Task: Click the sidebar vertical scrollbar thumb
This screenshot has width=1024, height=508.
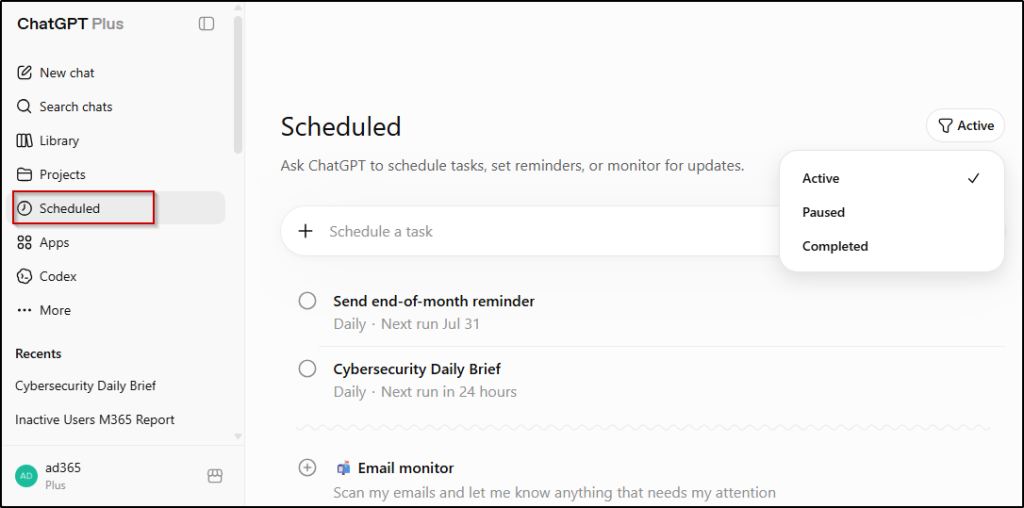Action: pyautogui.click(x=238, y=85)
